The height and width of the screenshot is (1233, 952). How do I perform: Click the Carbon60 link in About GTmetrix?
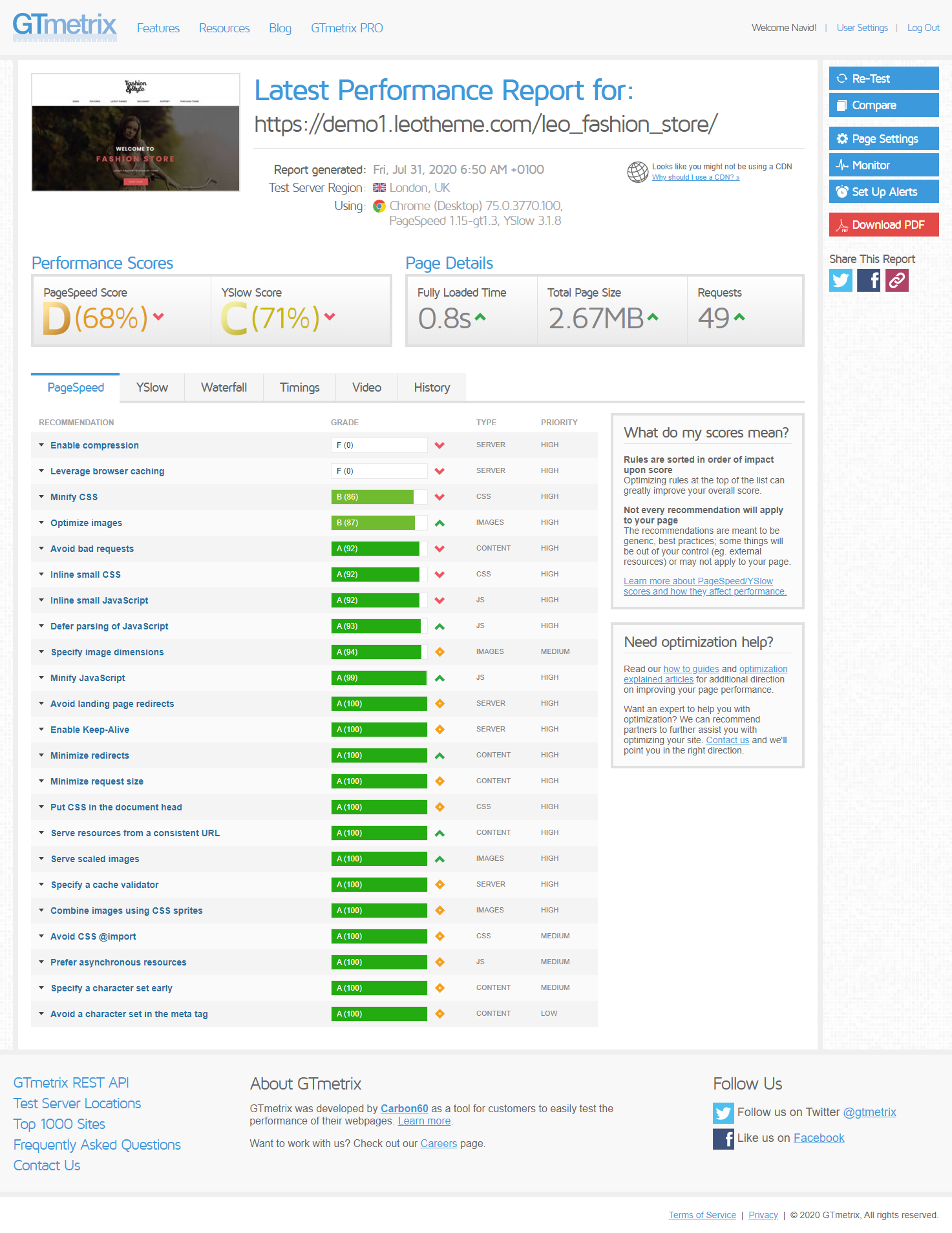405,1109
